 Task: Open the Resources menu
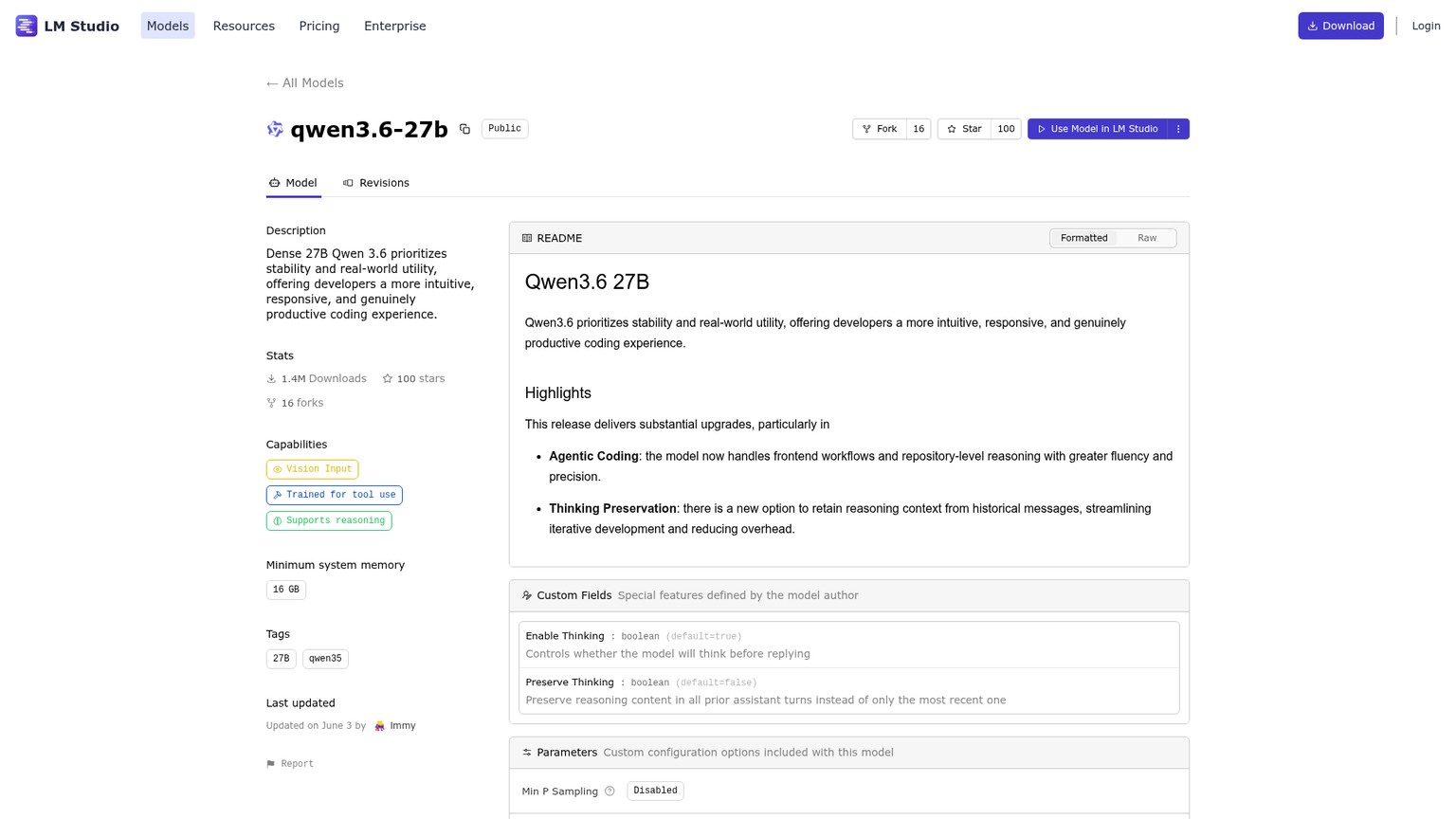244,26
